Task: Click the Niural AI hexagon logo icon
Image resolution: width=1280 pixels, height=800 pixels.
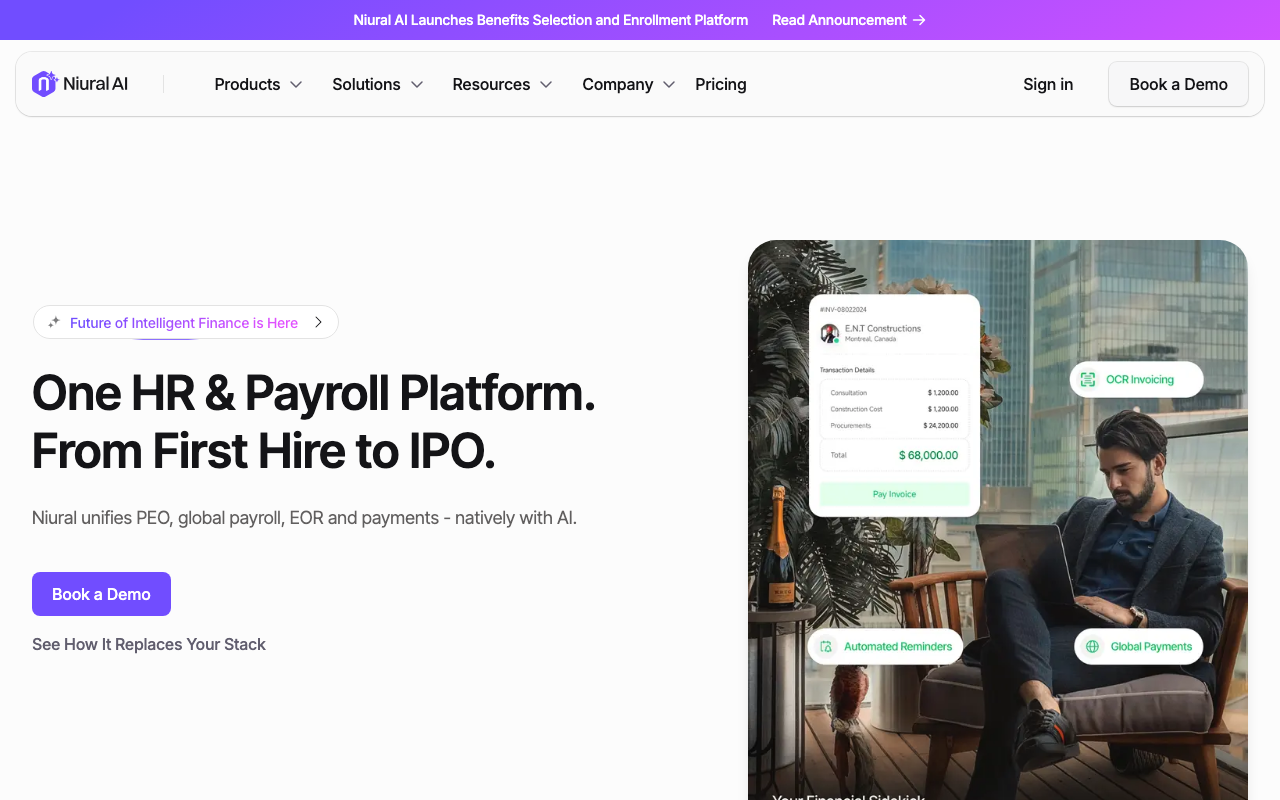Action: click(x=45, y=84)
